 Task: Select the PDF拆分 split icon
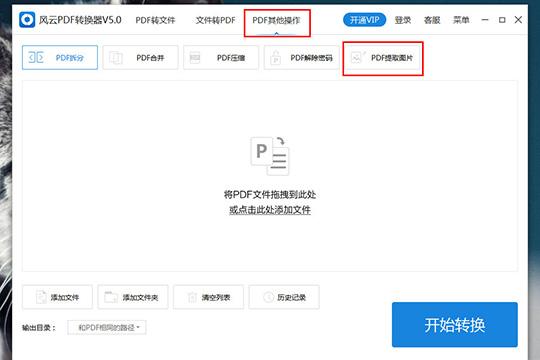tap(36, 58)
